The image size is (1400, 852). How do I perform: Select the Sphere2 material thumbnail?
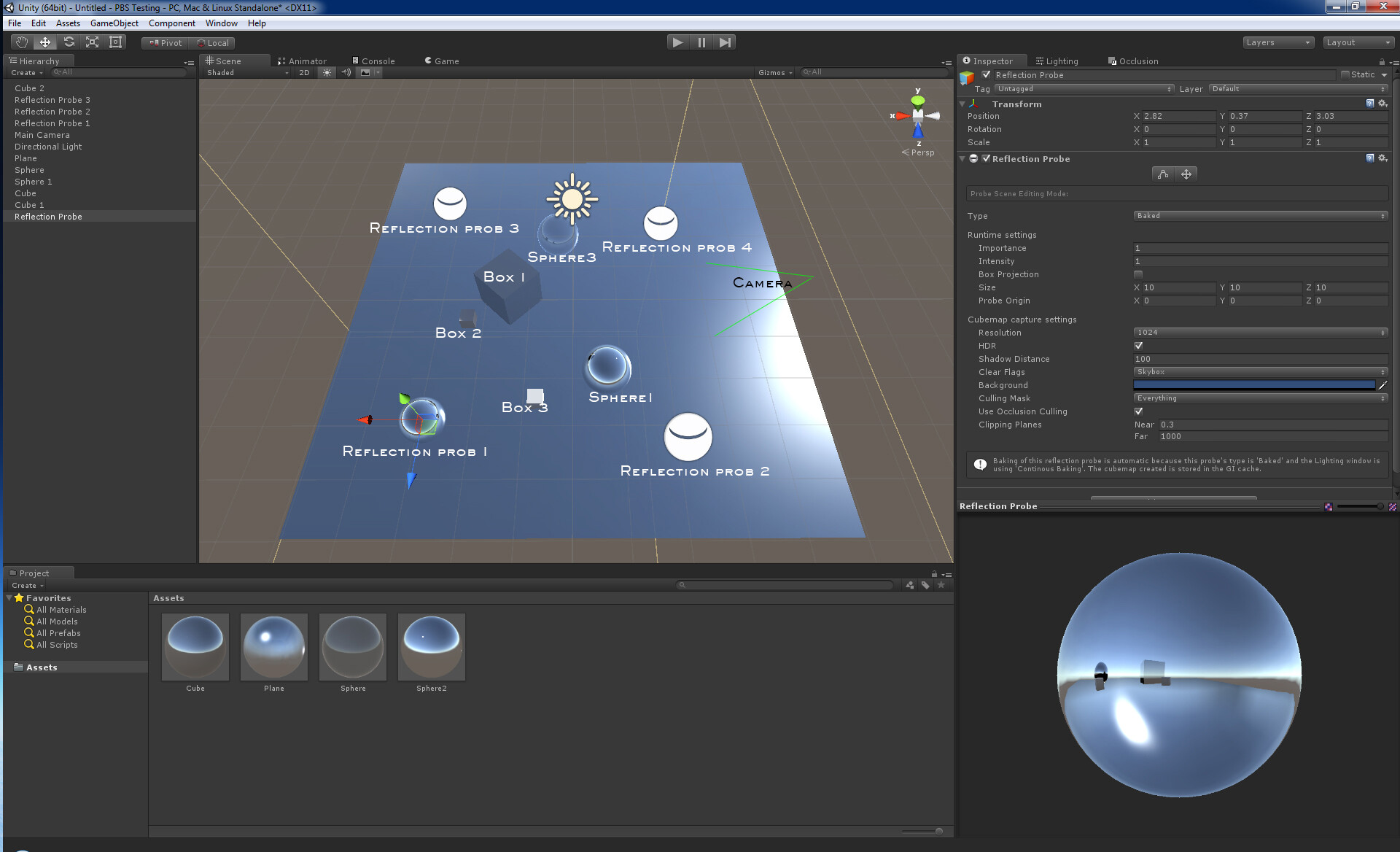(x=432, y=646)
